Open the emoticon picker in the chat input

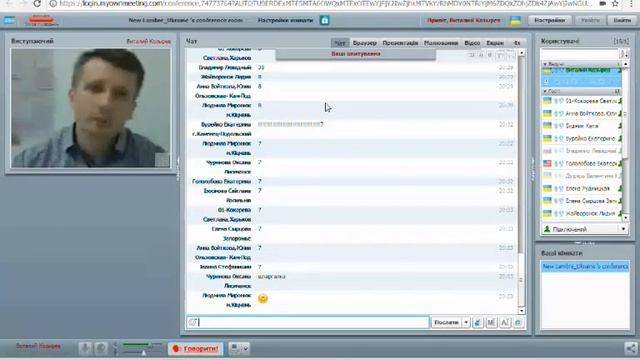[193, 322]
